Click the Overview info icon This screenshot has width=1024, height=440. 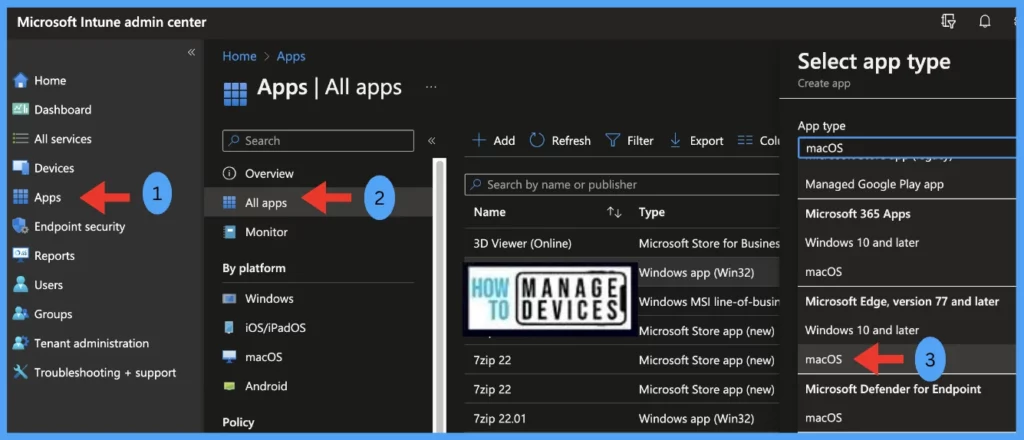click(x=229, y=174)
